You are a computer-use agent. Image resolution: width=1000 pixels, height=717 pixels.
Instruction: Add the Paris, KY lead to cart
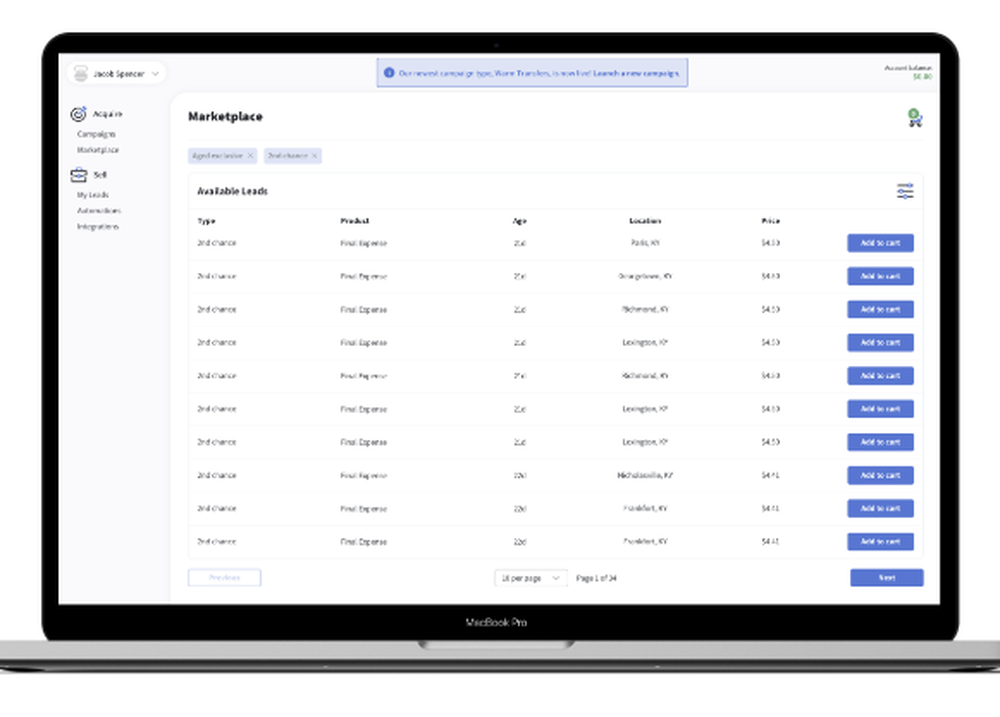(880, 243)
